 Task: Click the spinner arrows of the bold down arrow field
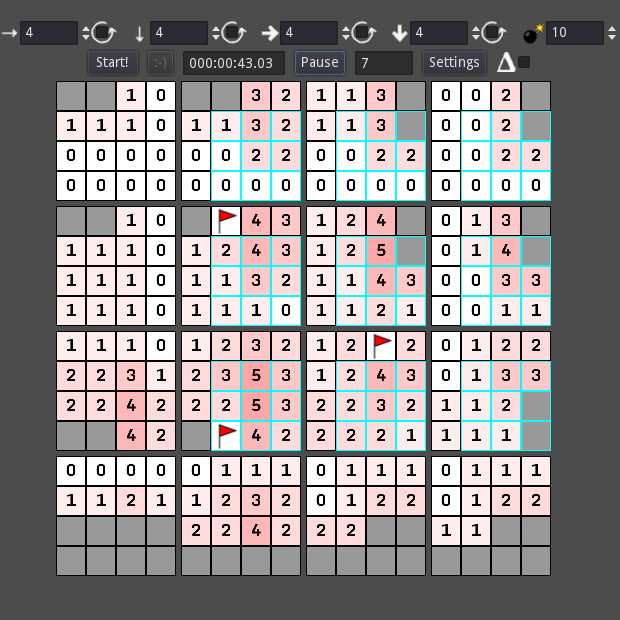click(475, 33)
